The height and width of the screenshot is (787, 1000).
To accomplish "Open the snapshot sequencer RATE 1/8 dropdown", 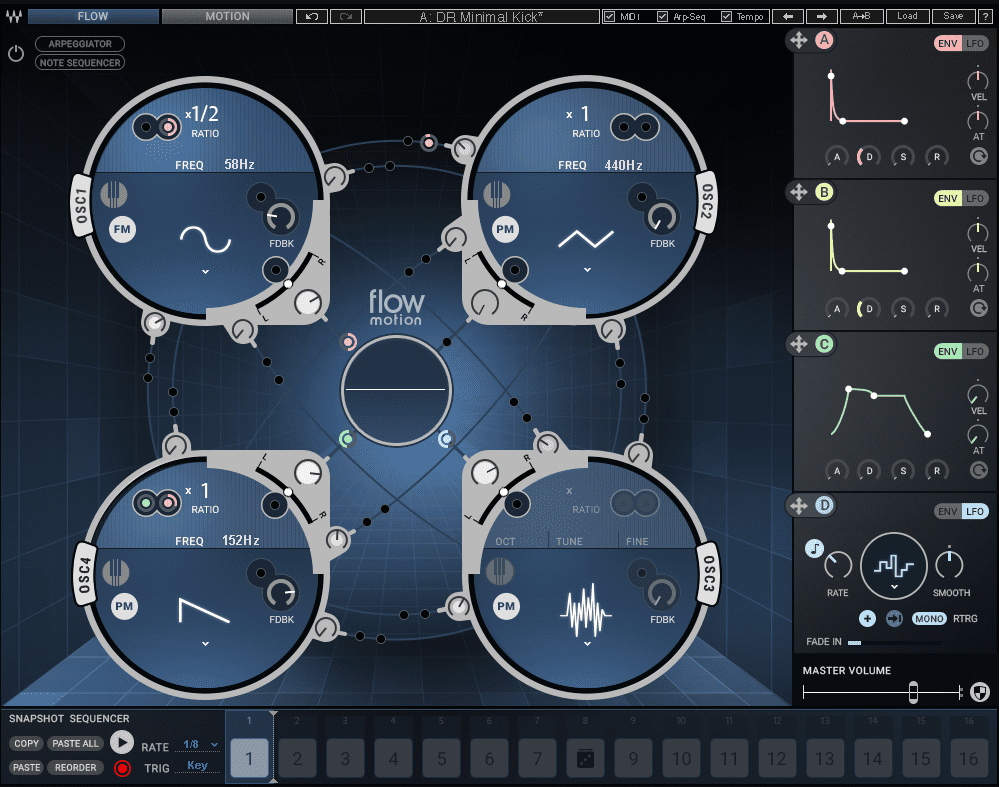I will point(198,744).
